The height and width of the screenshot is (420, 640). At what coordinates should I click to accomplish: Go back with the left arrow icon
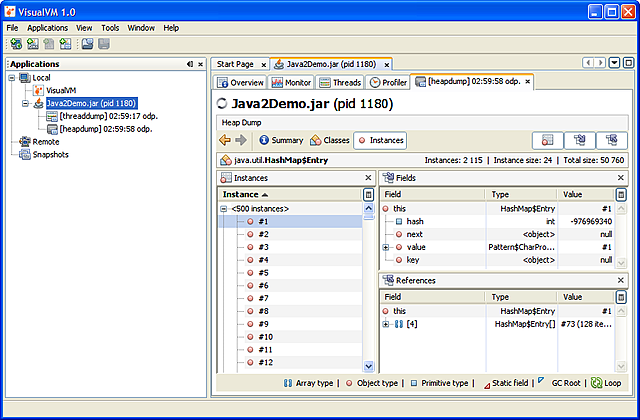224,140
